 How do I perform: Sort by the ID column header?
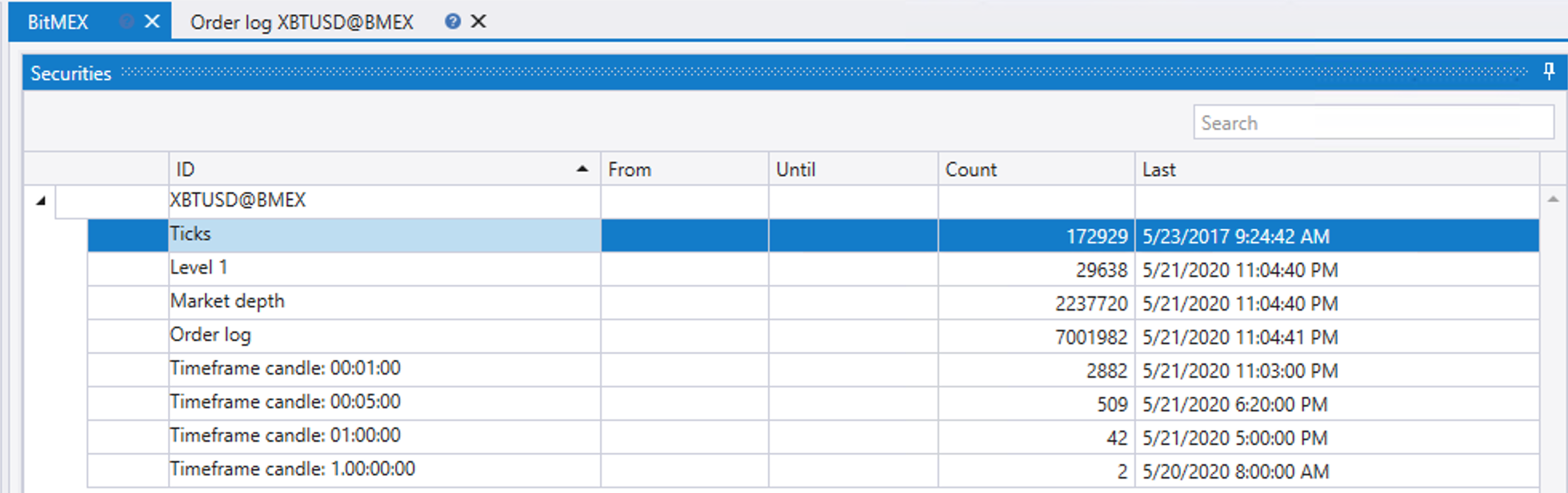point(384,169)
